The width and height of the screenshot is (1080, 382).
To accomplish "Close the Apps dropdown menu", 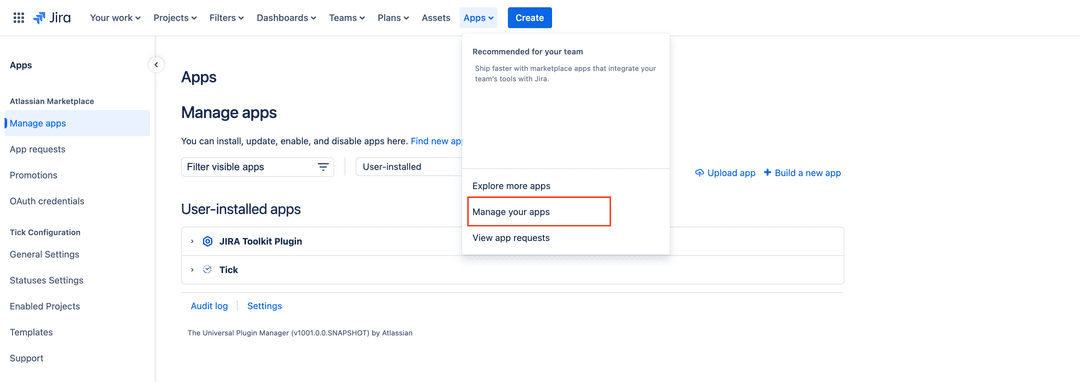I will [x=479, y=18].
